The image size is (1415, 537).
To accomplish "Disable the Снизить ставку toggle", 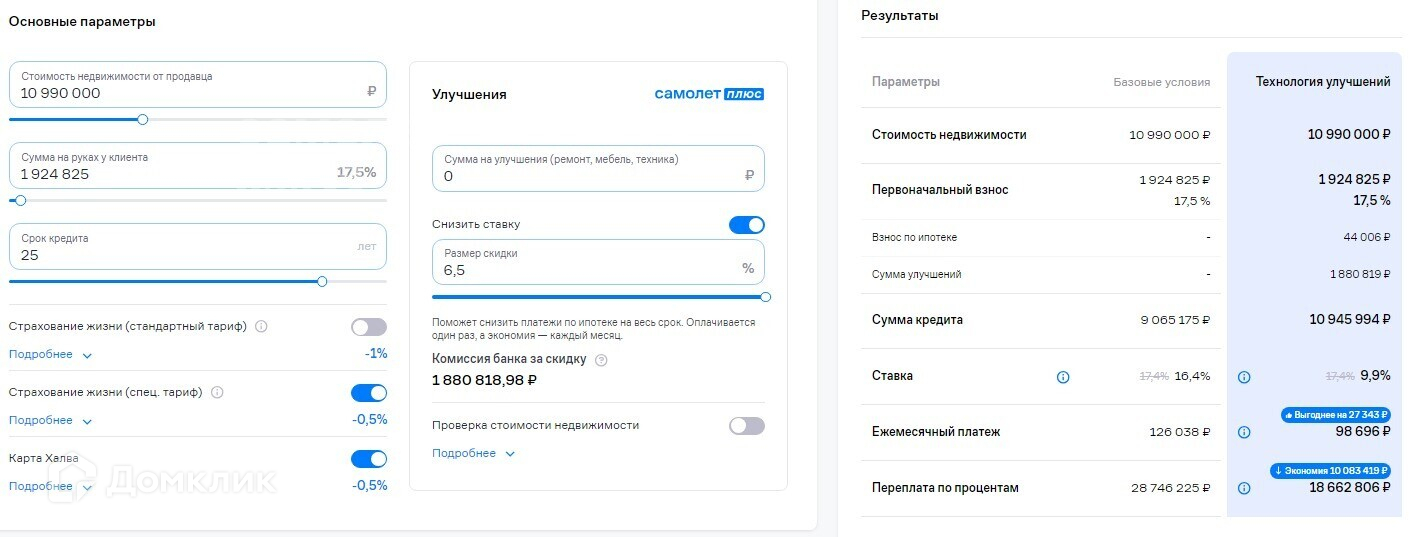I will click(746, 225).
